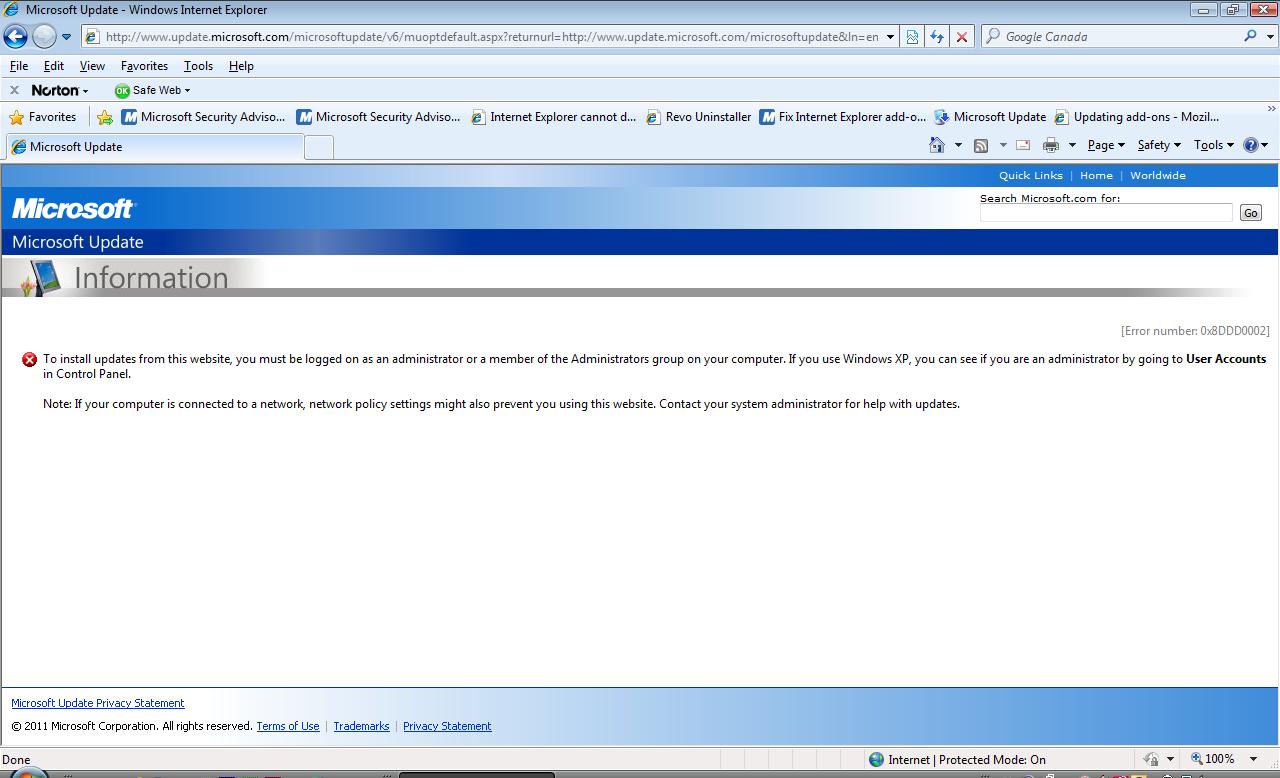
Task: Close the Norton toolbar with the X
Action: 14,90
